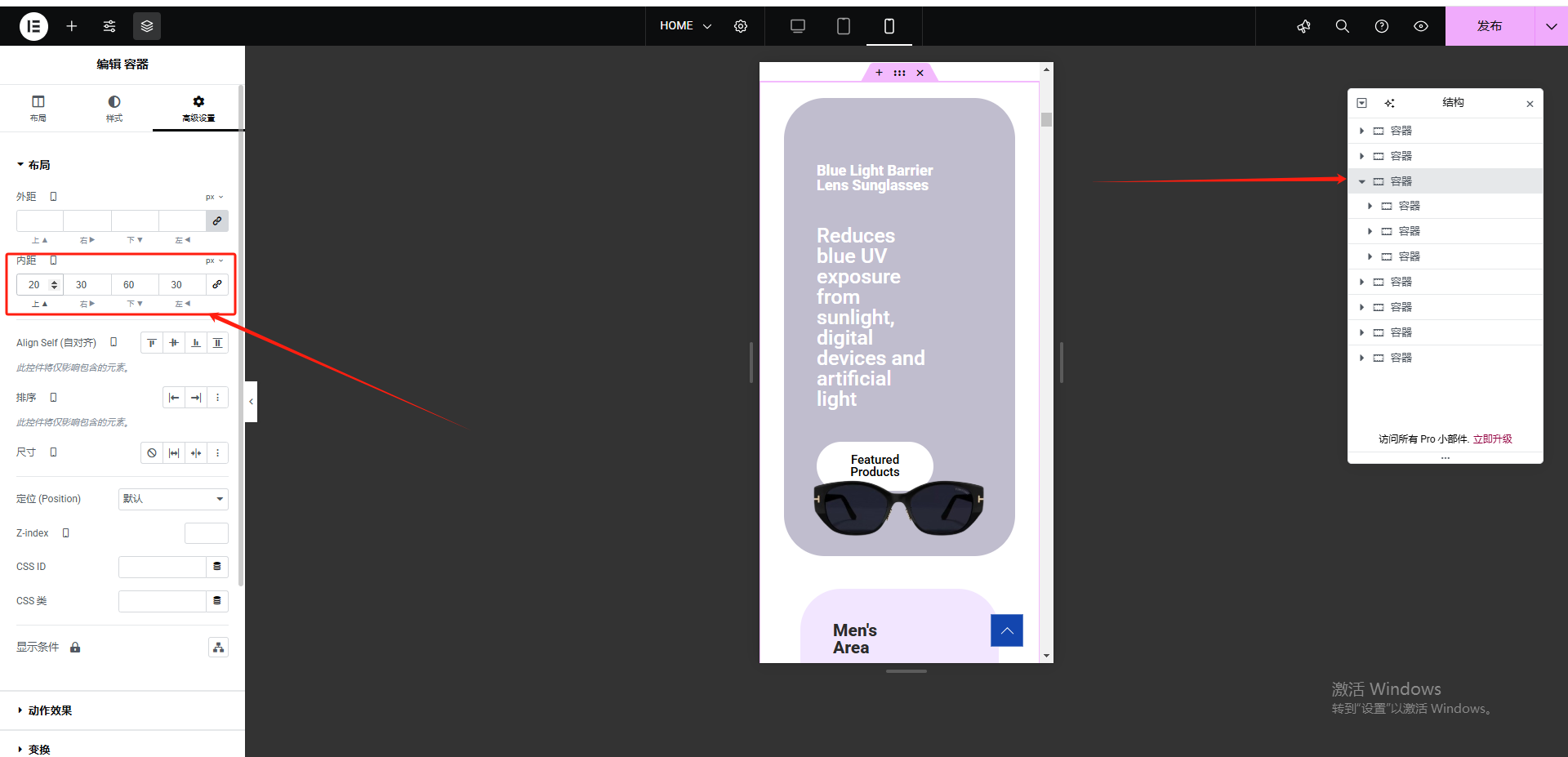Viewport: 1568px width, 757px height.
Task: Toggle linked values for padding
Action: tap(217, 284)
